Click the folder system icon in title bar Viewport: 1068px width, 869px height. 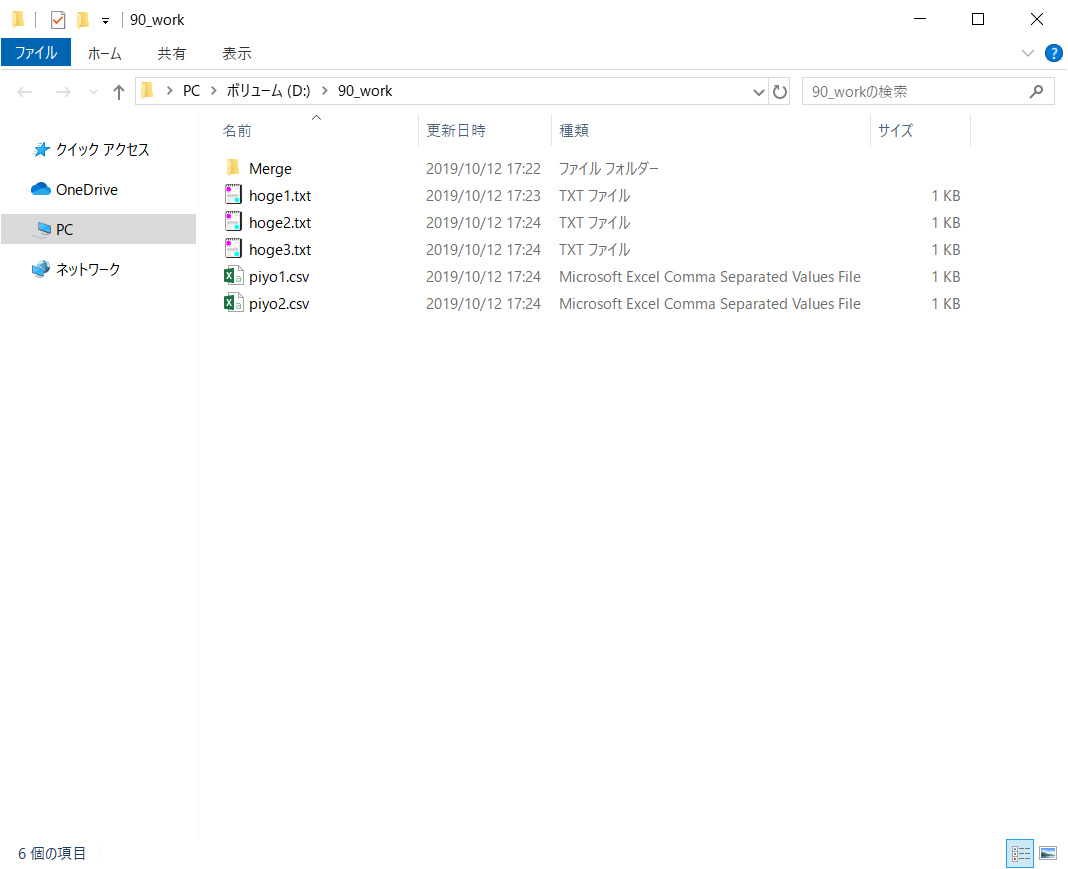(18, 20)
